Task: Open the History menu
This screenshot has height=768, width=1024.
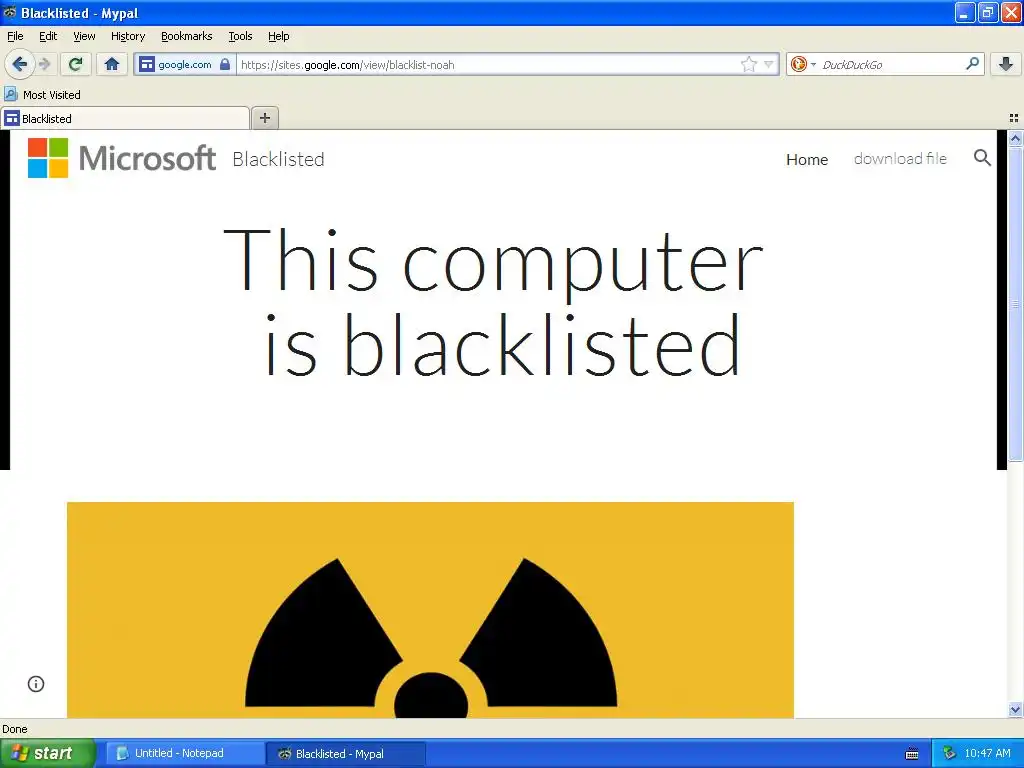Action: tap(128, 36)
